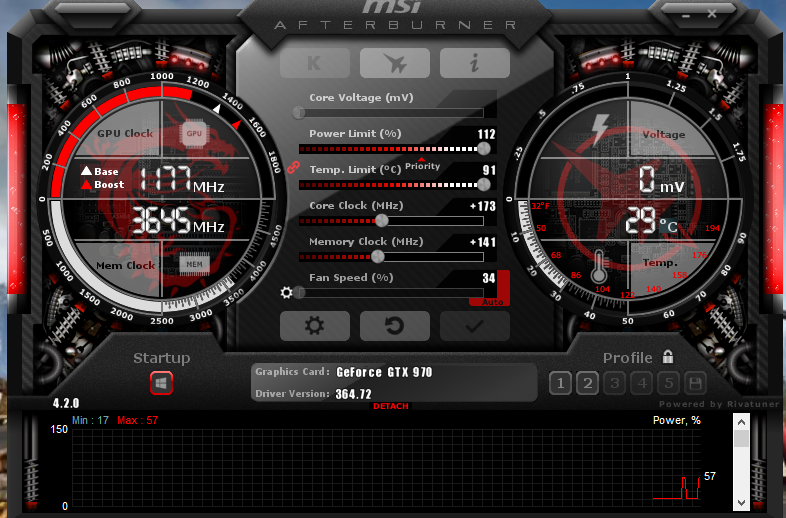
Task: Click the Memory Clock value +141
Action: 483,242
